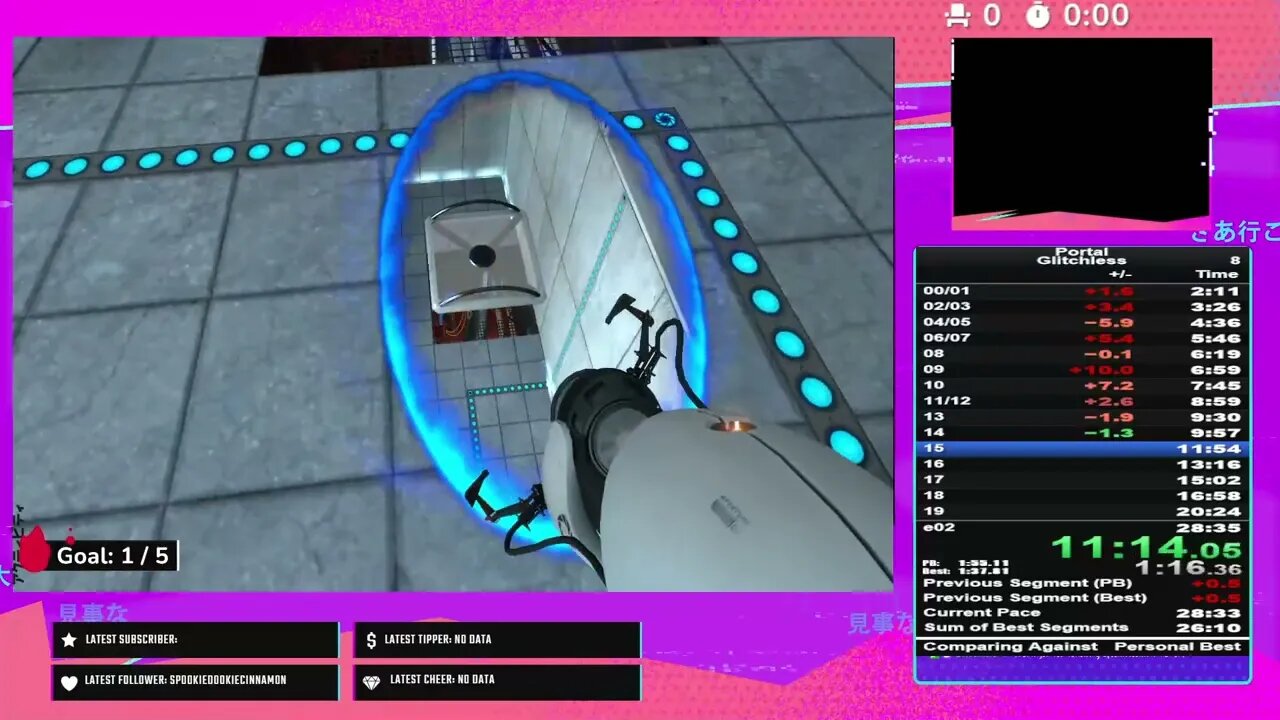Click the green 11:14.05 main timer

1146,548
